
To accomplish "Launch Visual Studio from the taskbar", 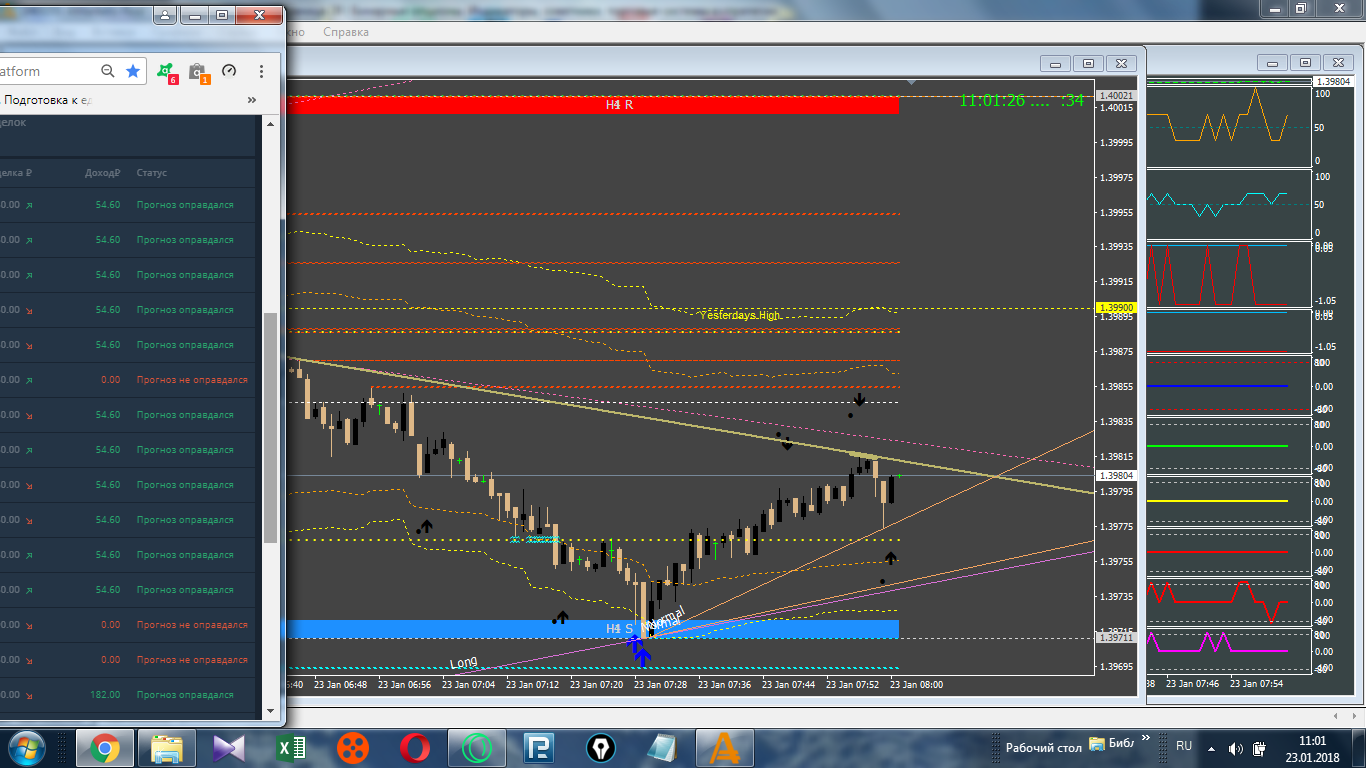I will tap(229, 747).
